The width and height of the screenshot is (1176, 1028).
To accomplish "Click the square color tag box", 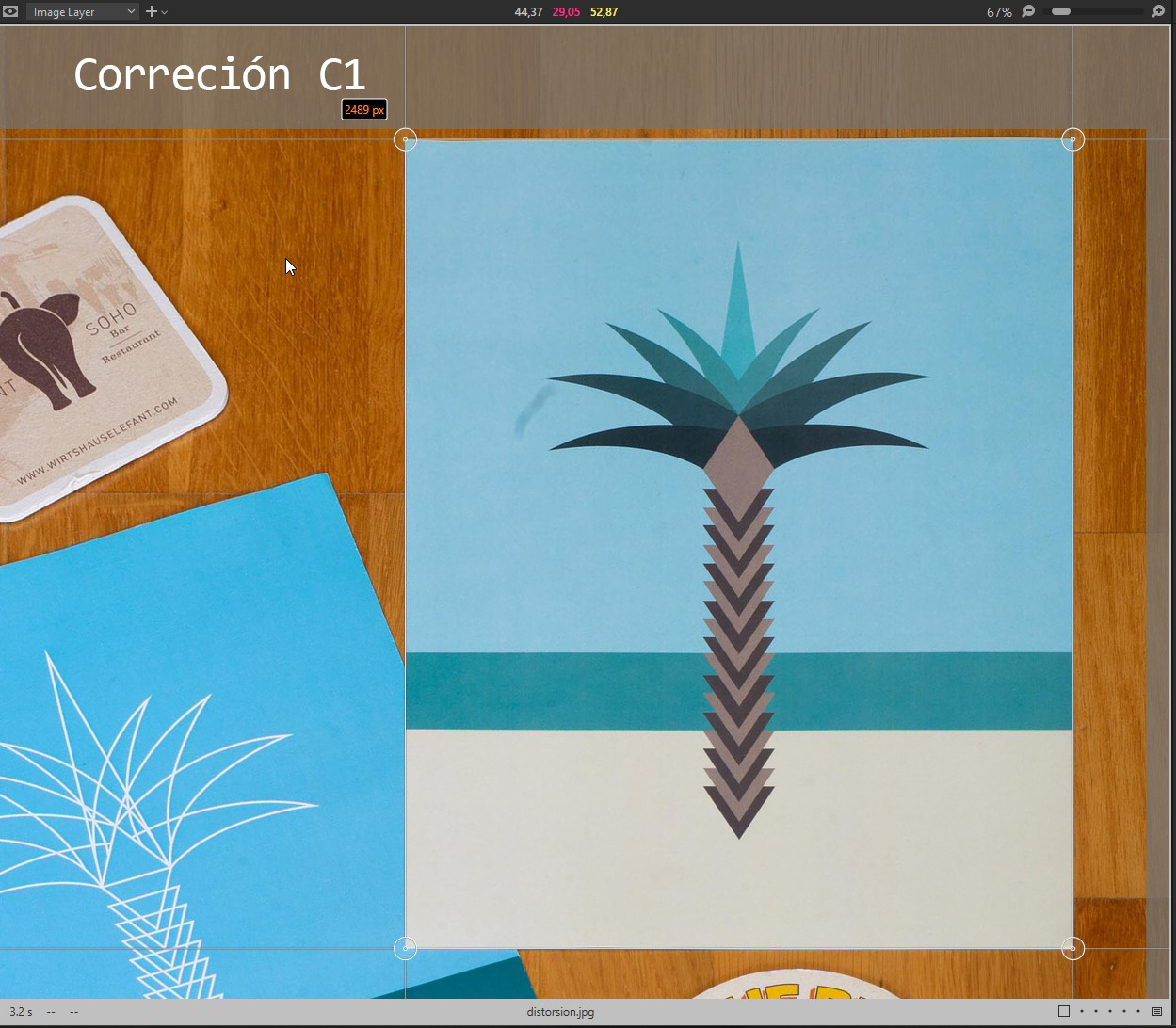I will coord(1064,1012).
